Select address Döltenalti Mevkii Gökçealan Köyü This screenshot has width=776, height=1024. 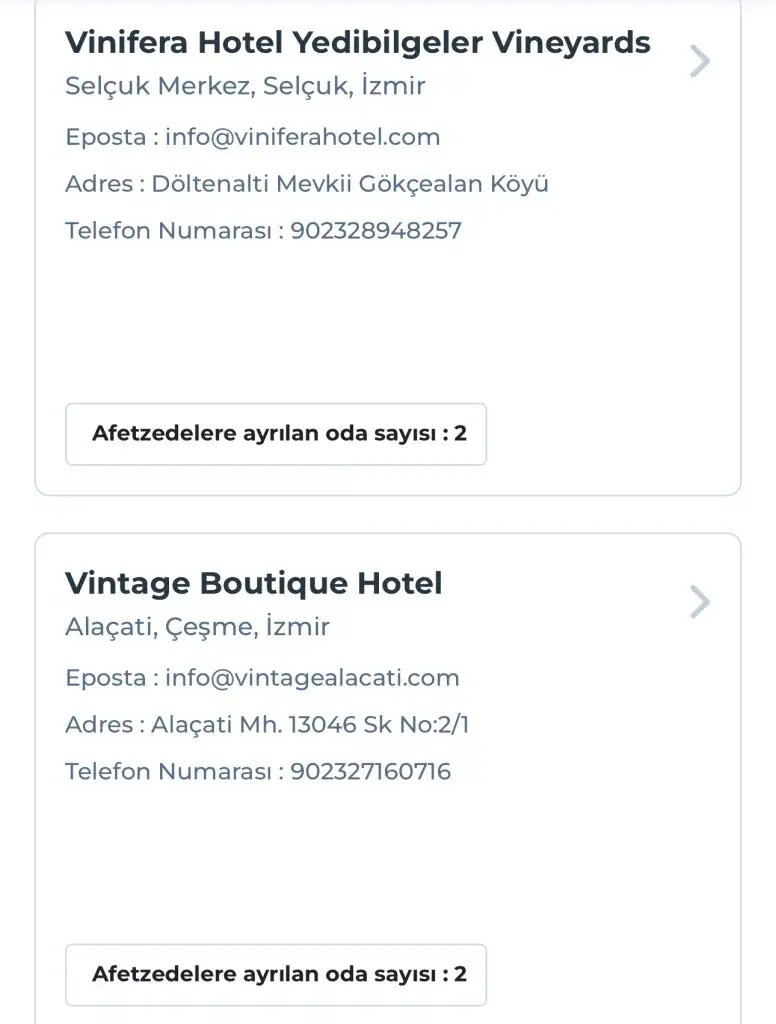click(349, 184)
